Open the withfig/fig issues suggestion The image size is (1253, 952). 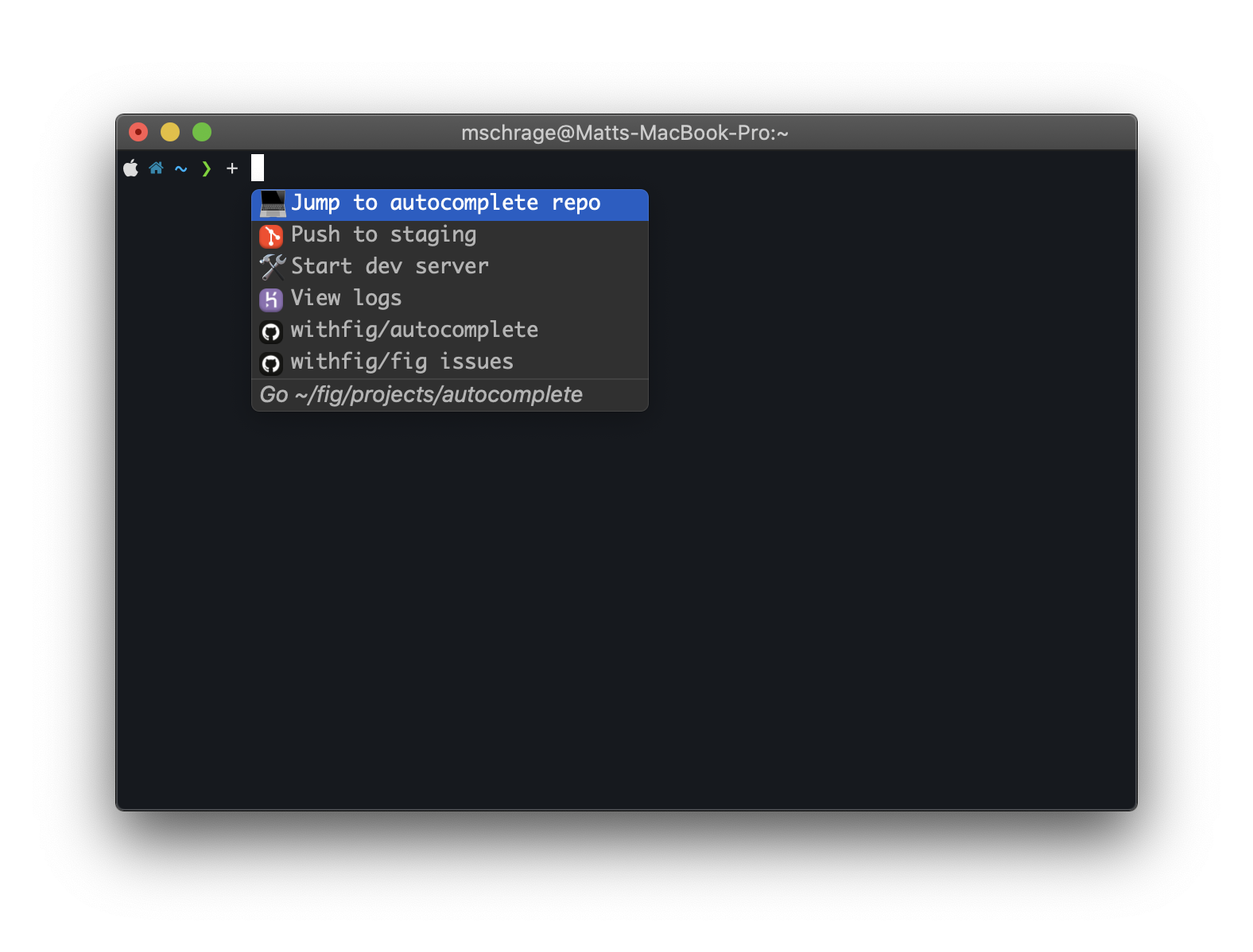coord(450,363)
